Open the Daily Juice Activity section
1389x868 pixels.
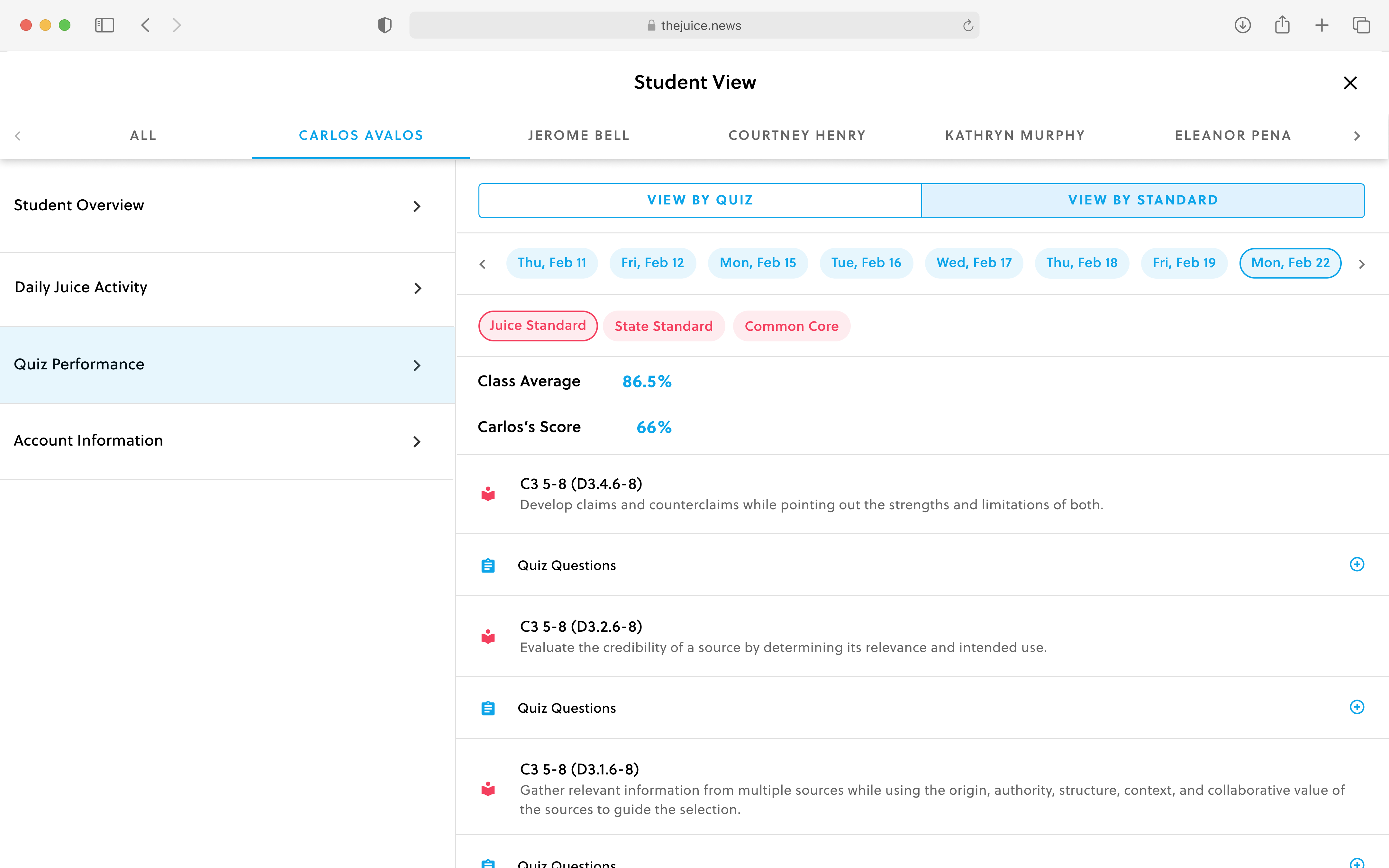(x=227, y=289)
